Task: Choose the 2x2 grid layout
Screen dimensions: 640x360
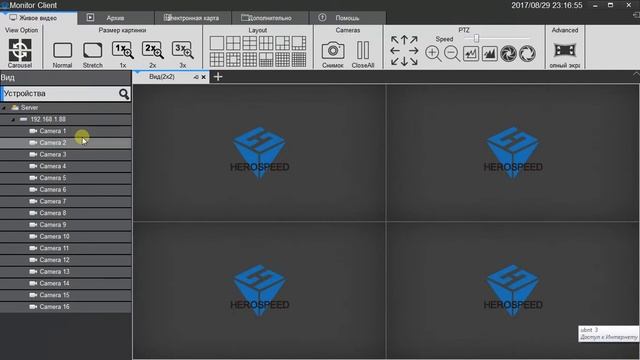Action: coord(233,43)
